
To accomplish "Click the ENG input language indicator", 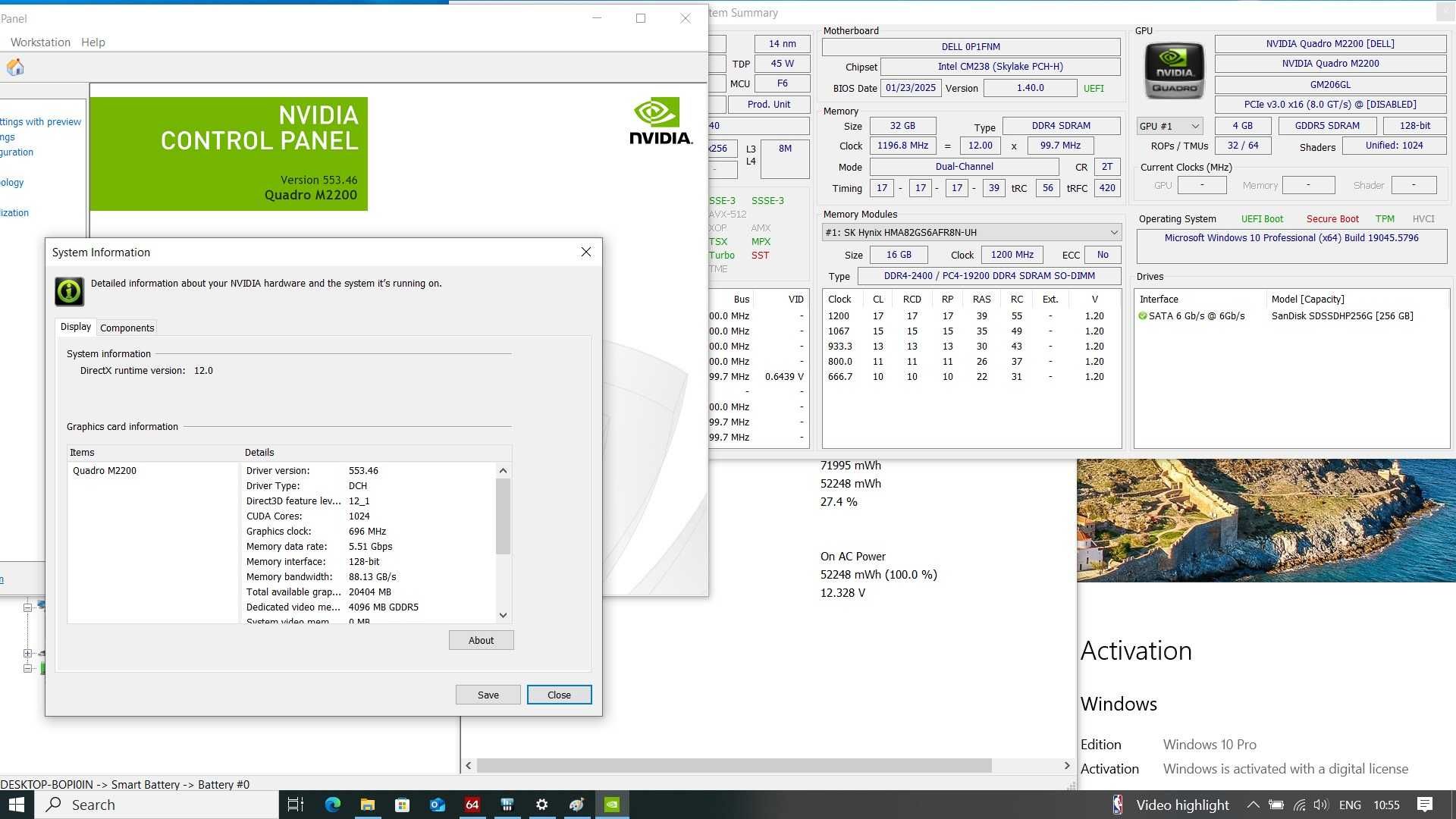I will (x=1350, y=805).
